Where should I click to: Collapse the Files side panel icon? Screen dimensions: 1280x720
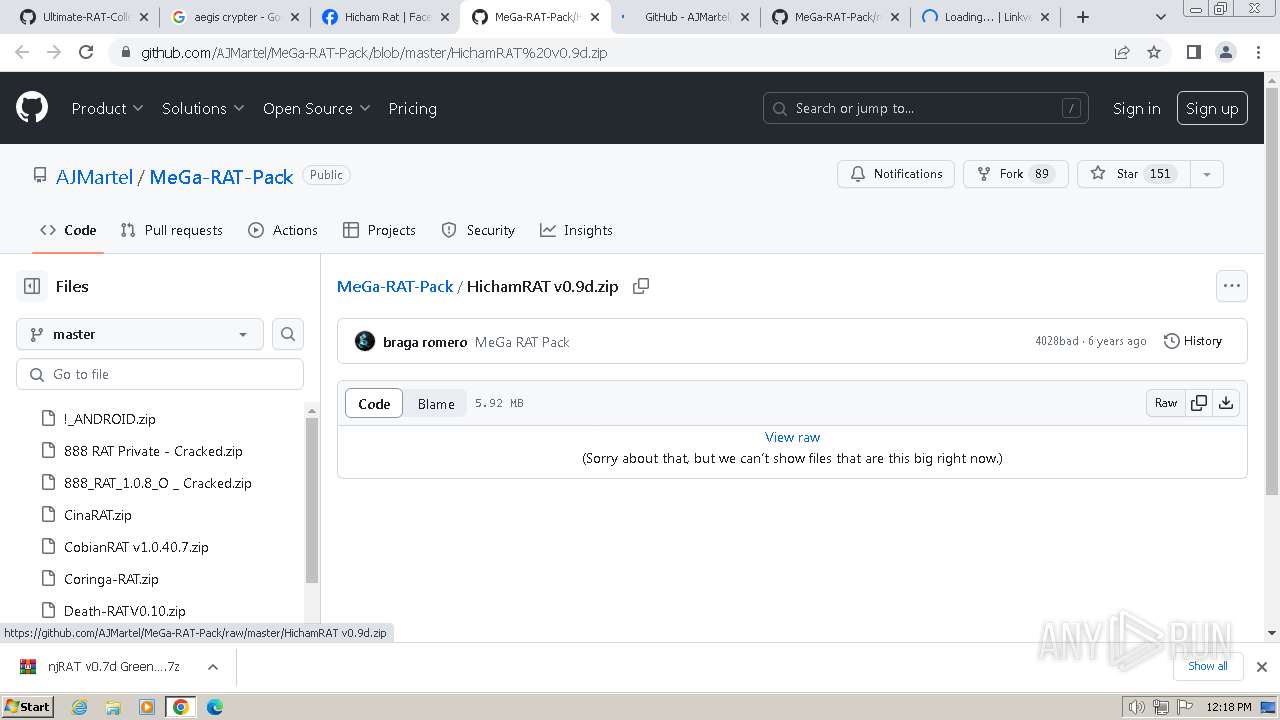(32, 286)
